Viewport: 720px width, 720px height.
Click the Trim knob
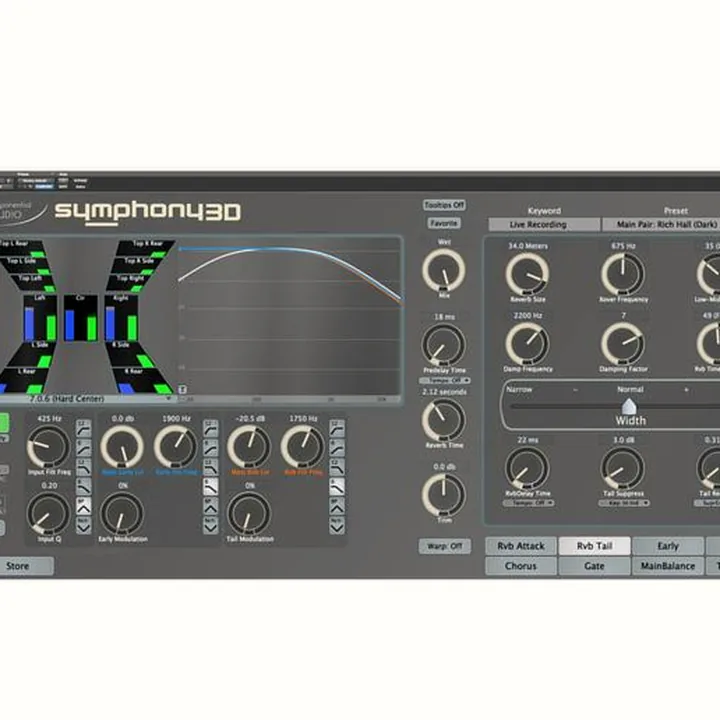pos(444,495)
